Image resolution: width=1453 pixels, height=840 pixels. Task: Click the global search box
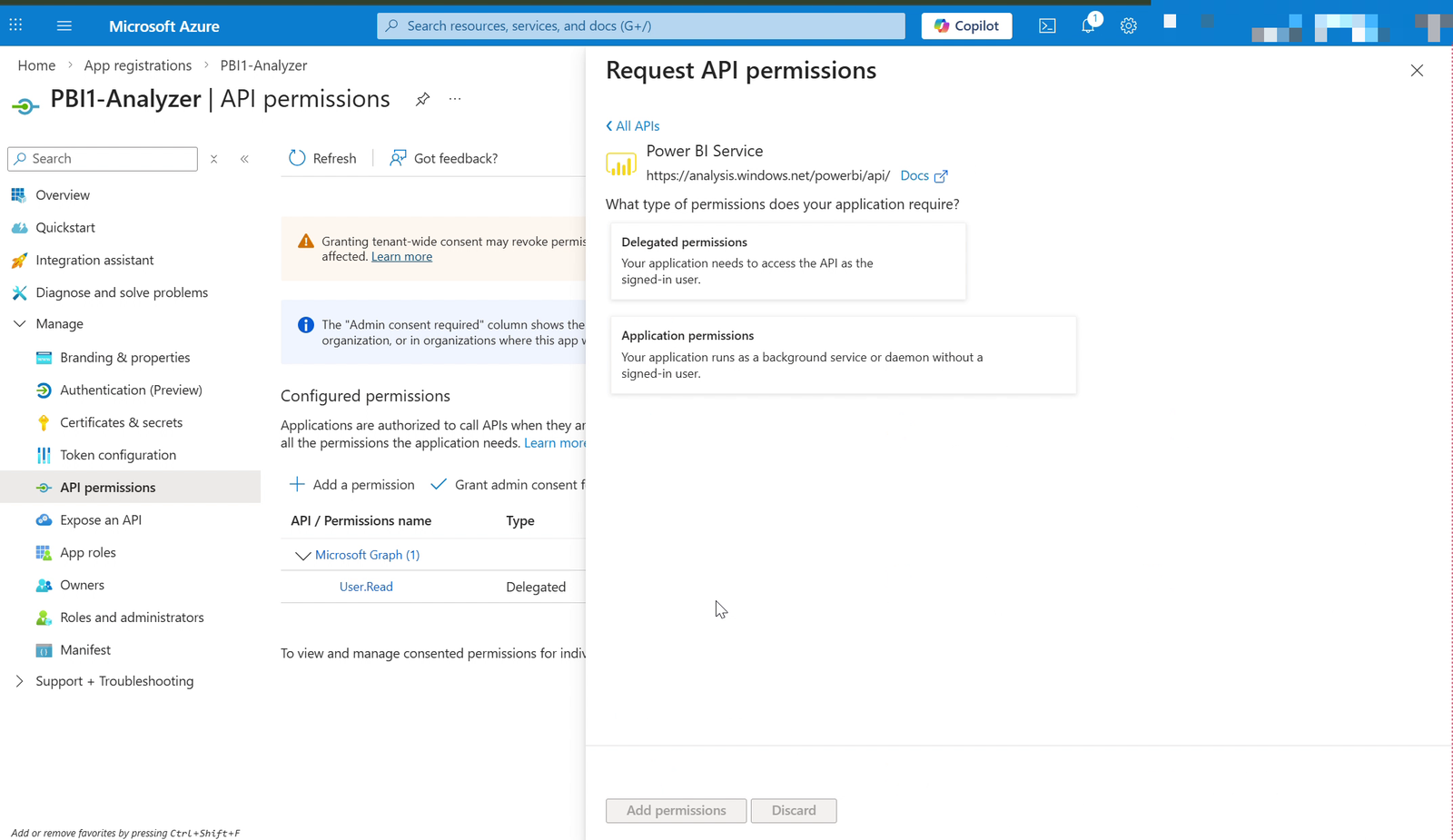pos(641,25)
